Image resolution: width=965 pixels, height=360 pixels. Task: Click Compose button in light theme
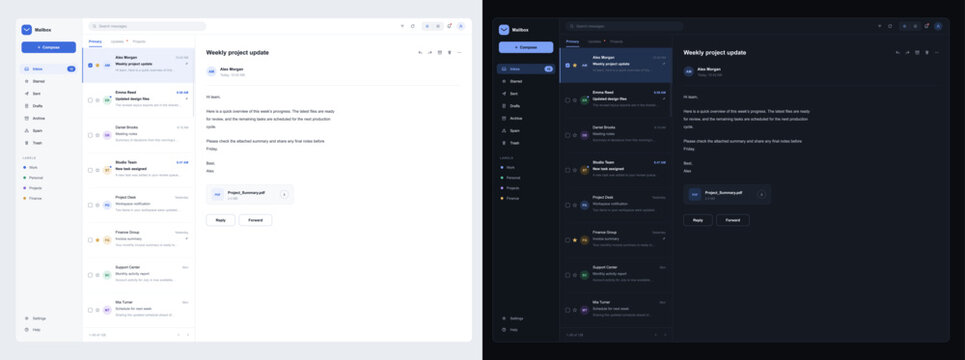(49, 47)
